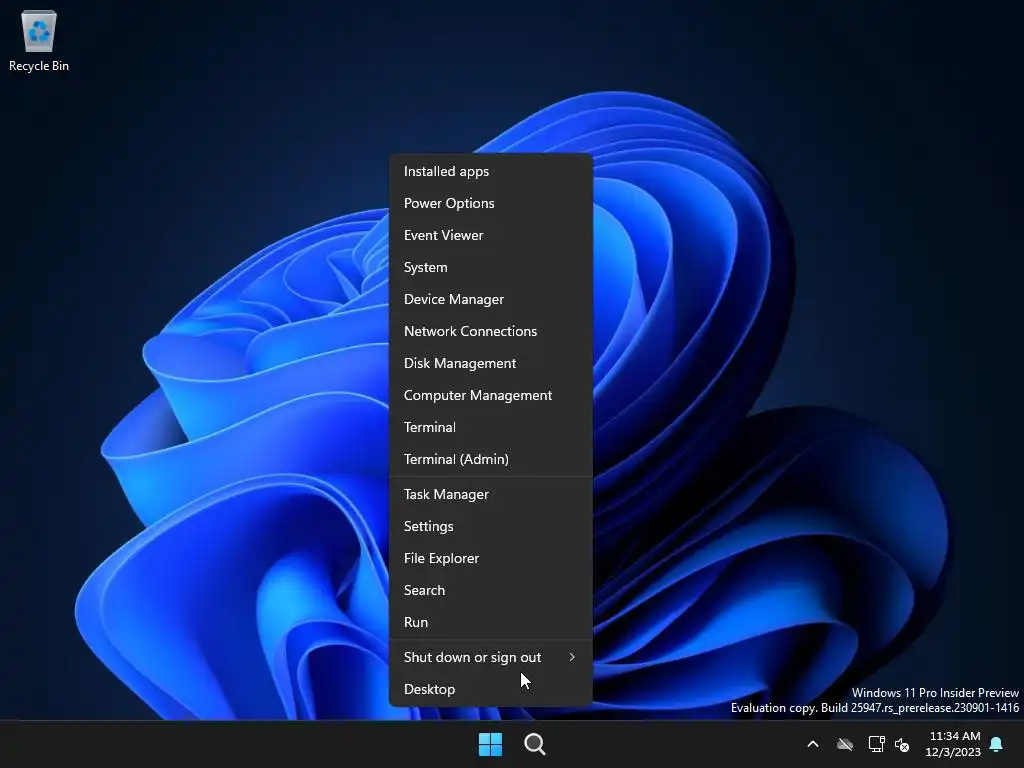The image size is (1024, 768).
Task: Open clock showing 11:34 AM
Action: coord(953,744)
